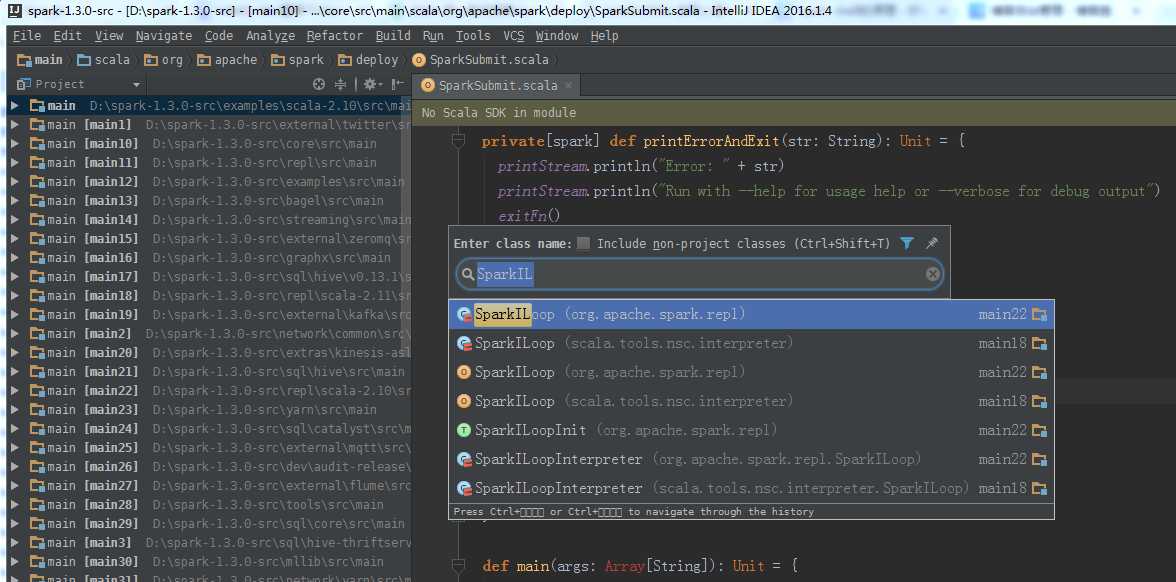Viewport: 1176px width, 582px height.
Task: Click fold marker beside printErrorAndExit method
Action: point(458,141)
